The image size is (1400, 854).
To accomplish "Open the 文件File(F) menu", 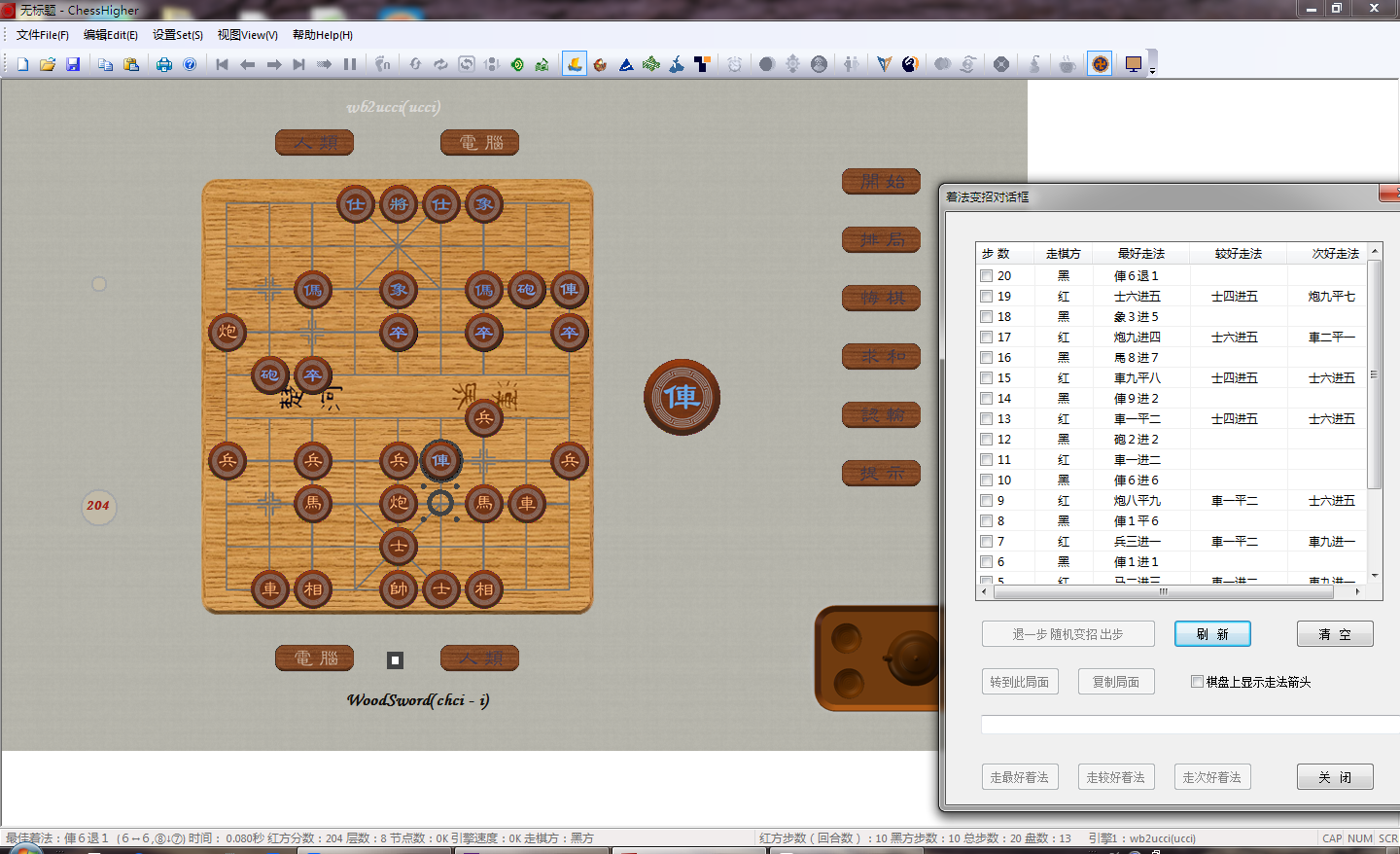I will tap(42, 35).
